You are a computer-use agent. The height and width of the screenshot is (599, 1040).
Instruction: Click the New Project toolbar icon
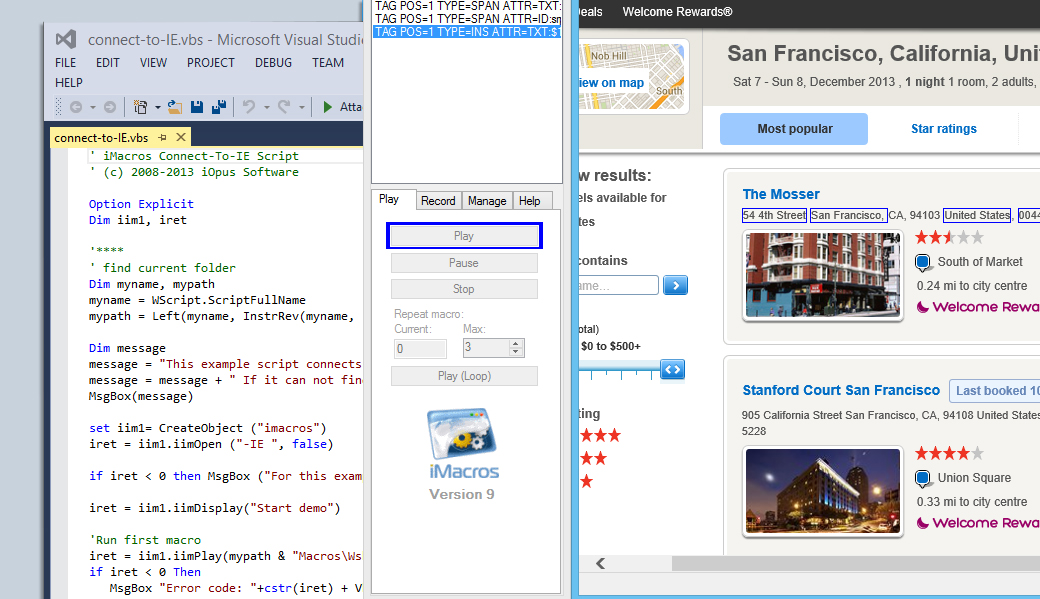tap(140, 107)
